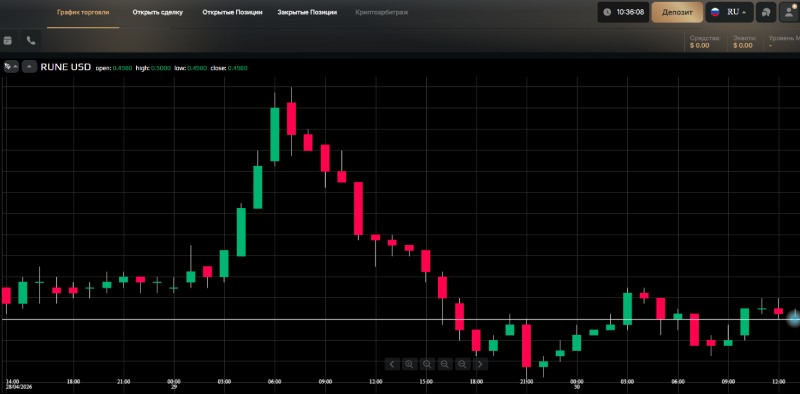The height and width of the screenshot is (394, 800).
Task: Click the clock icon next to 10:36:08
Action: [x=607, y=12]
